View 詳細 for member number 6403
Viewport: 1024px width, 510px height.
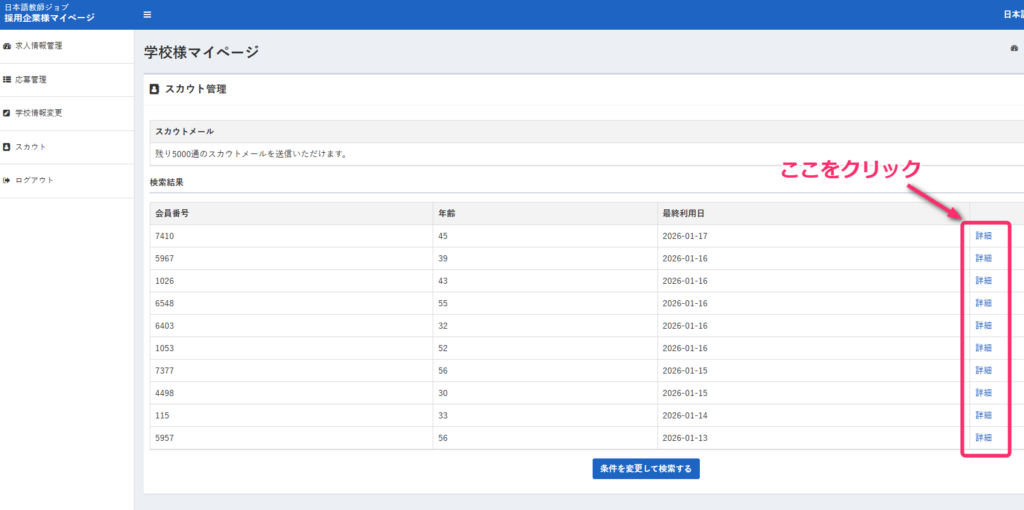984,326
